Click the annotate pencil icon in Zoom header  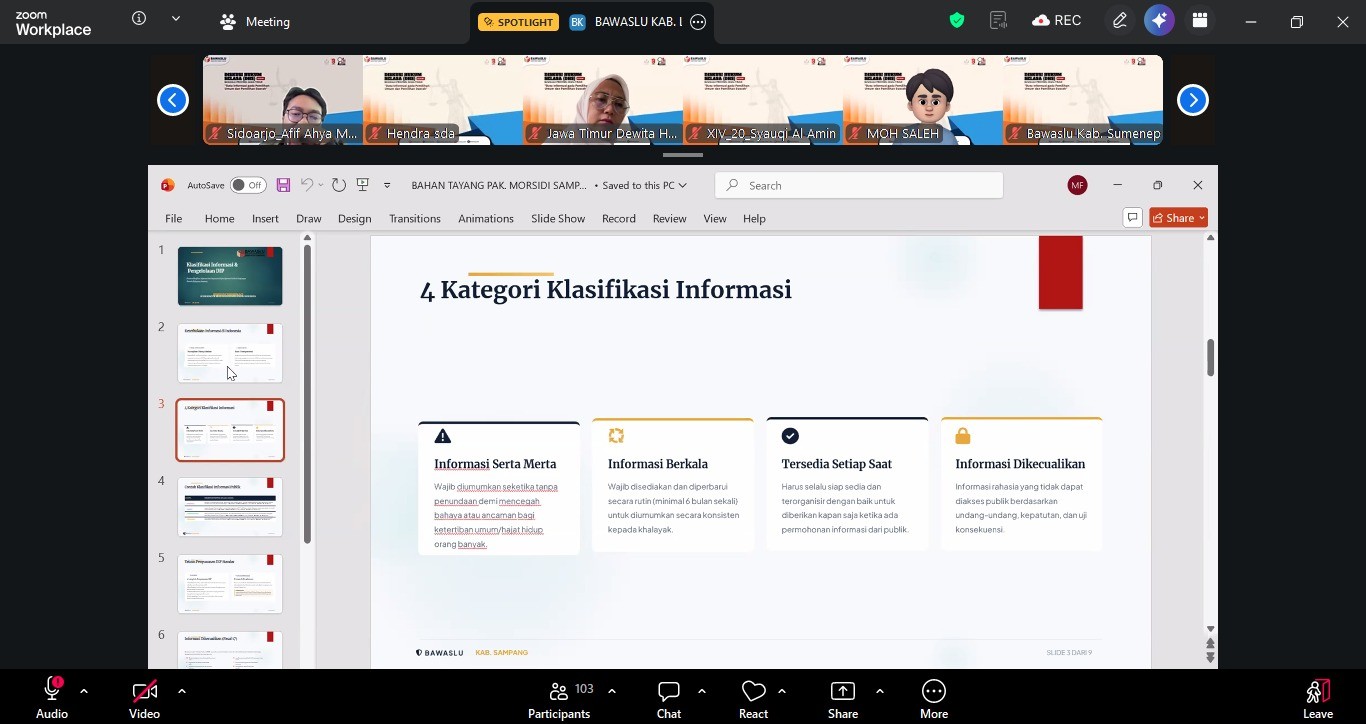[1120, 21]
